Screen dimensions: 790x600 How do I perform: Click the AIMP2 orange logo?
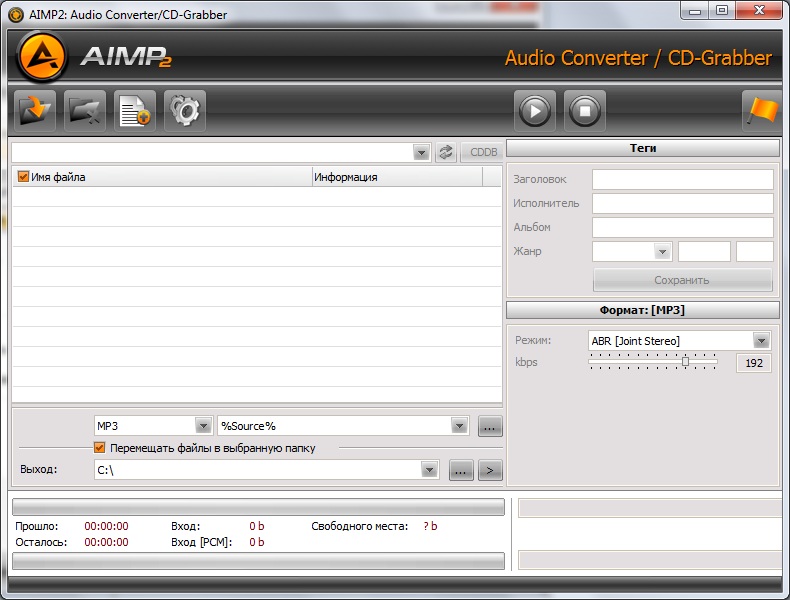point(41,57)
